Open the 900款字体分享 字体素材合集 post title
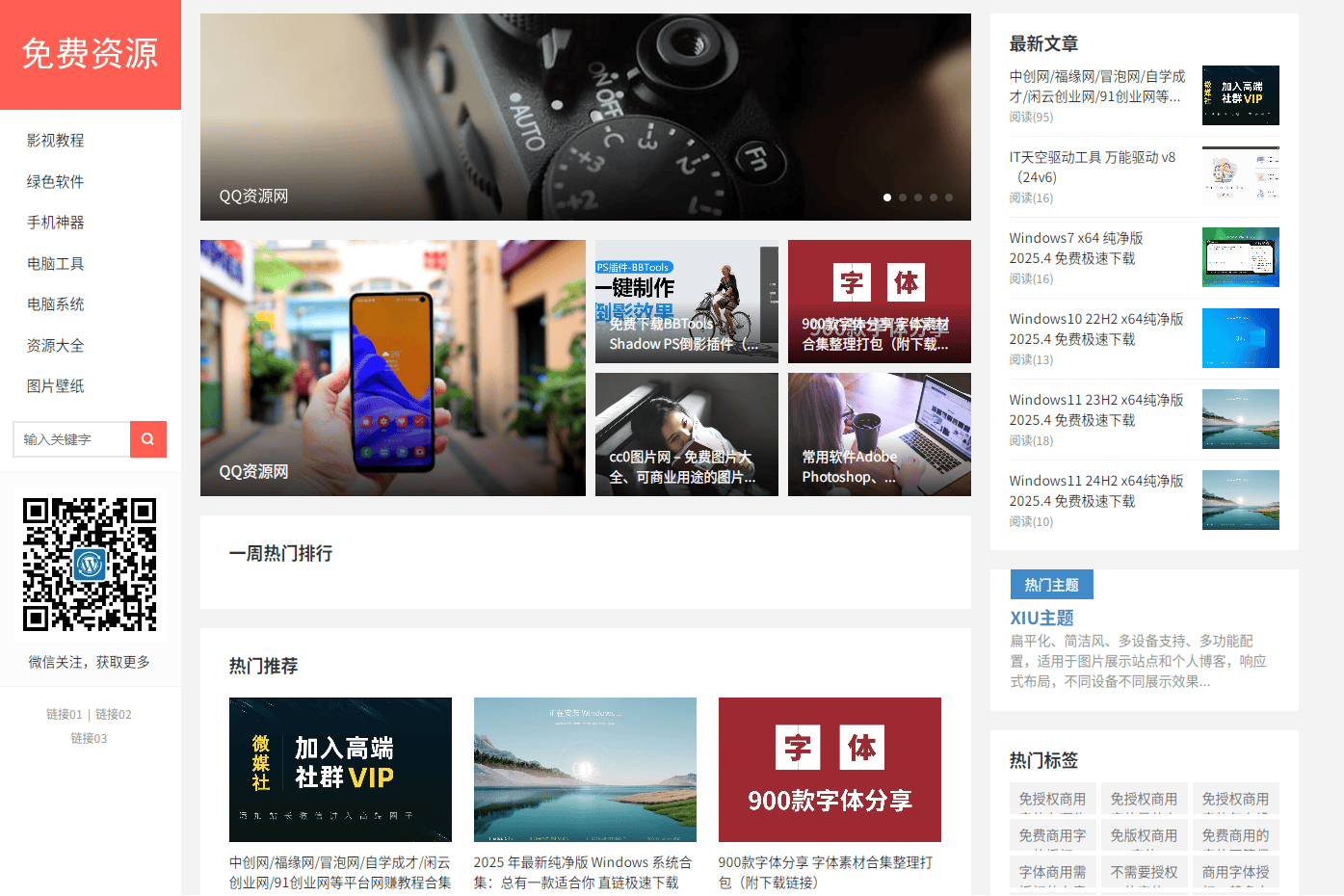The width and height of the screenshot is (1344, 896). pos(826,873)
